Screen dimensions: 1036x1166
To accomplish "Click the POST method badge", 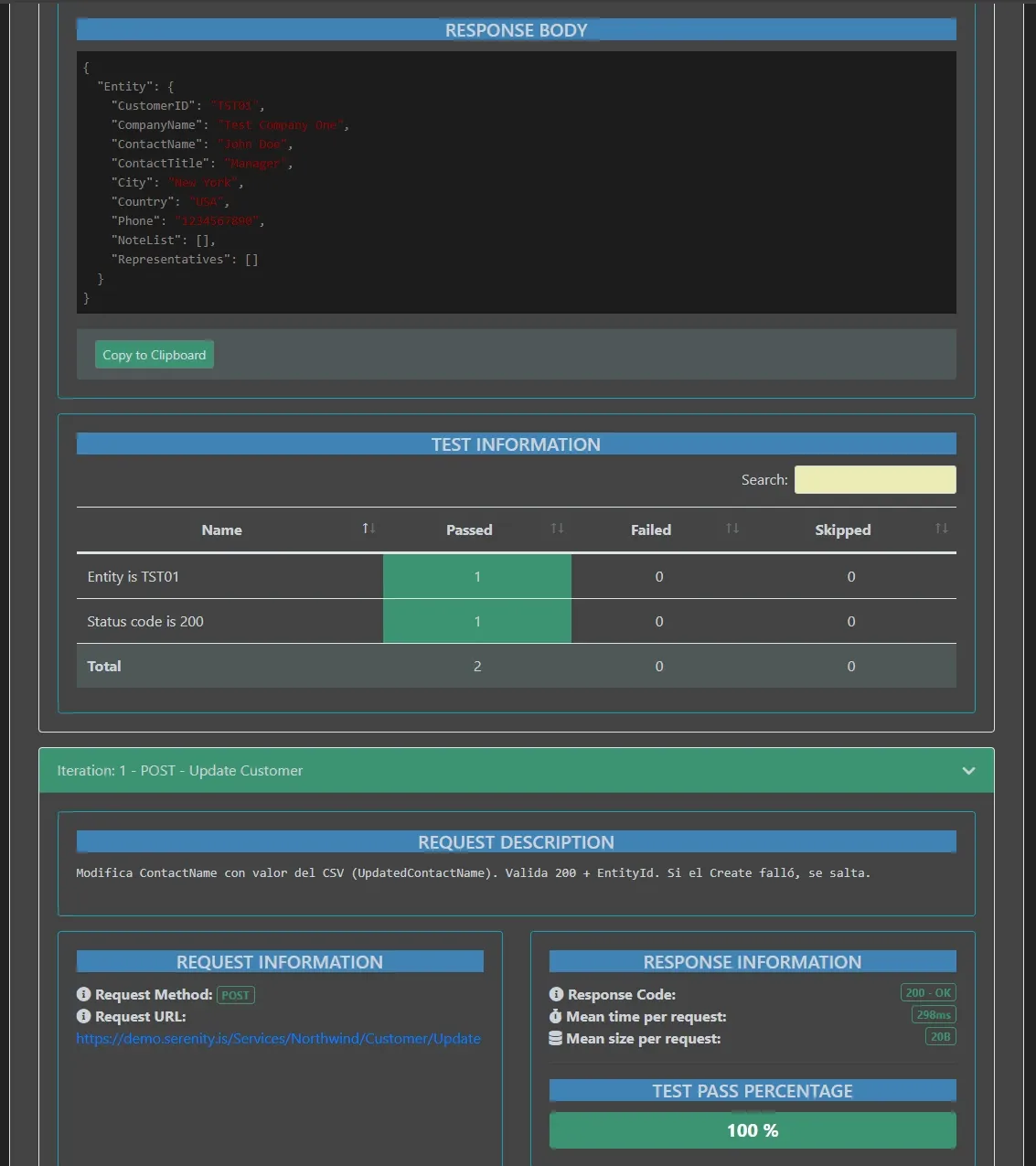I will tap(236, 995).
